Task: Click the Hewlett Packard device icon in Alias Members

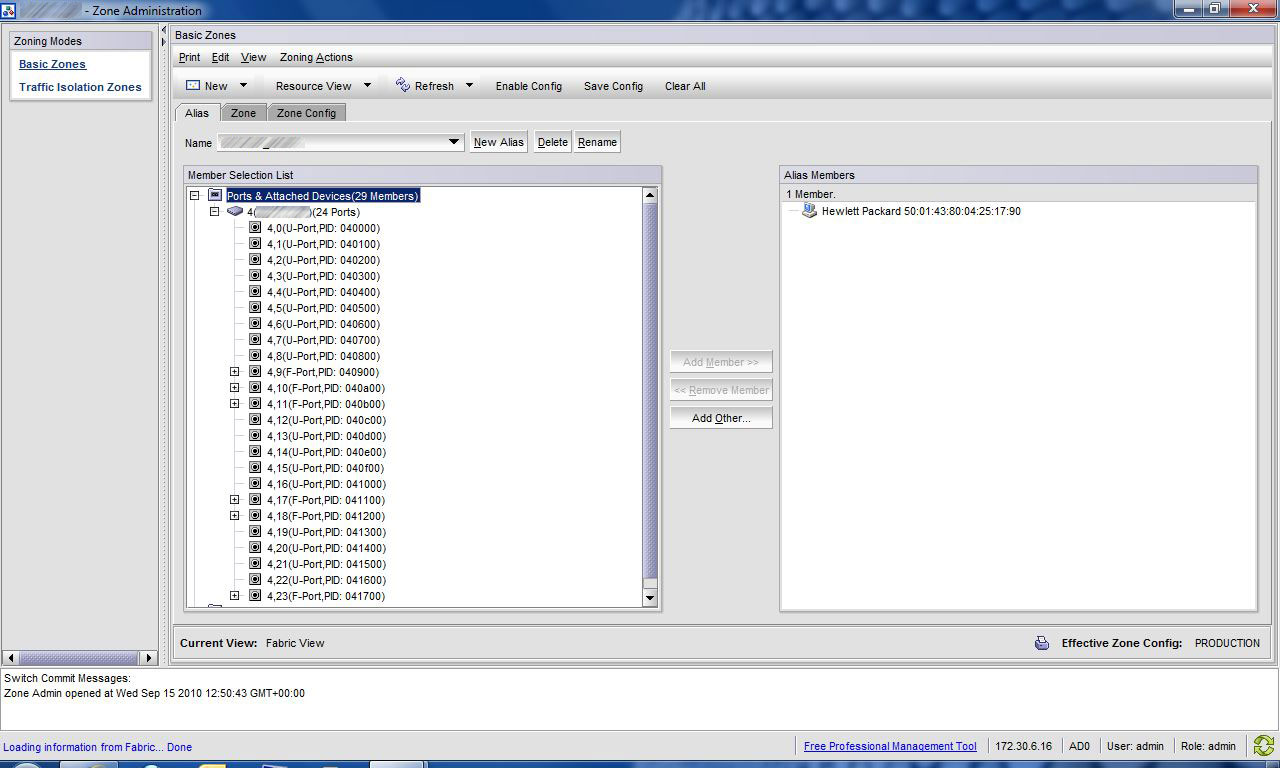Action: [x=809, y=211]
